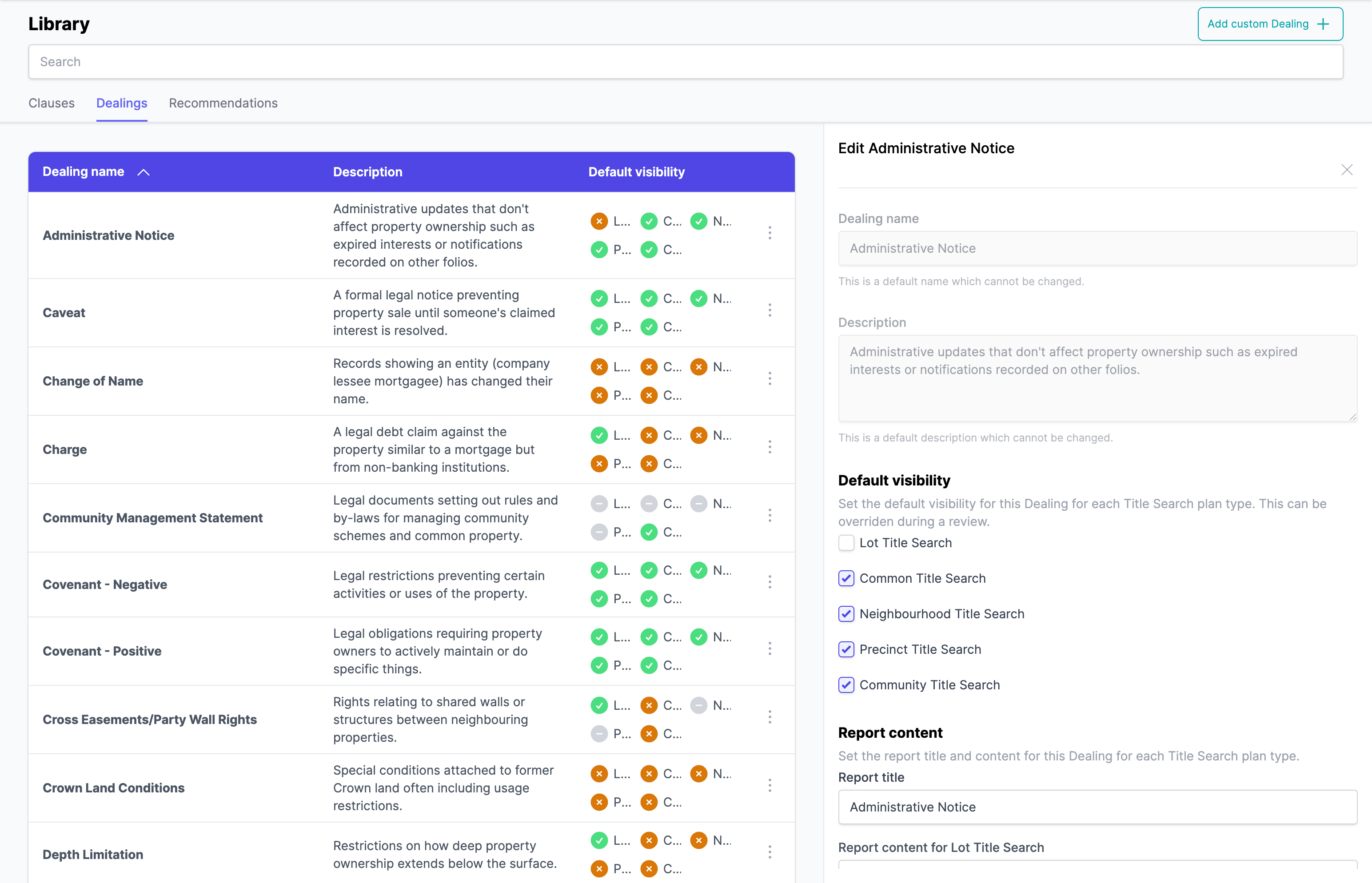Click the orange X status icon in Administrative Notice row
Screen dimensions: 1372x883
599,221
